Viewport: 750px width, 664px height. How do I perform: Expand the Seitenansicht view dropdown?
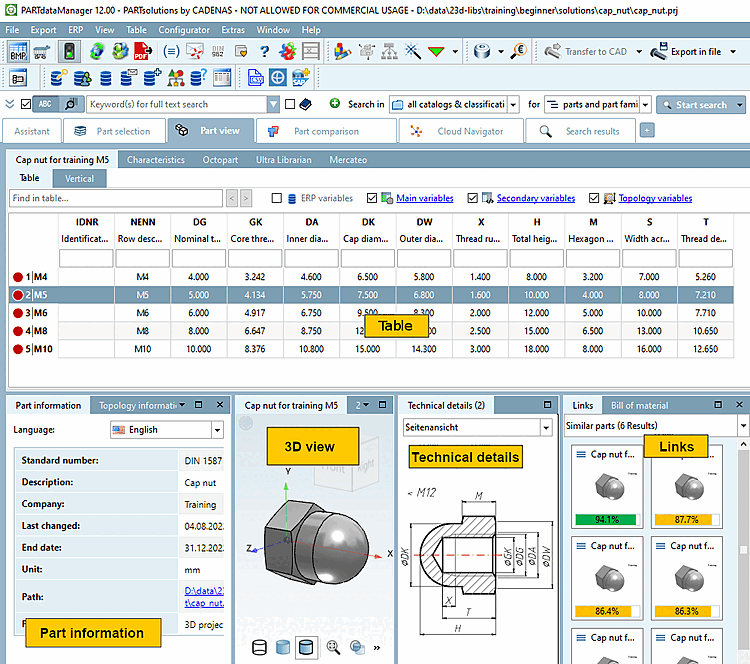[545, 427]
